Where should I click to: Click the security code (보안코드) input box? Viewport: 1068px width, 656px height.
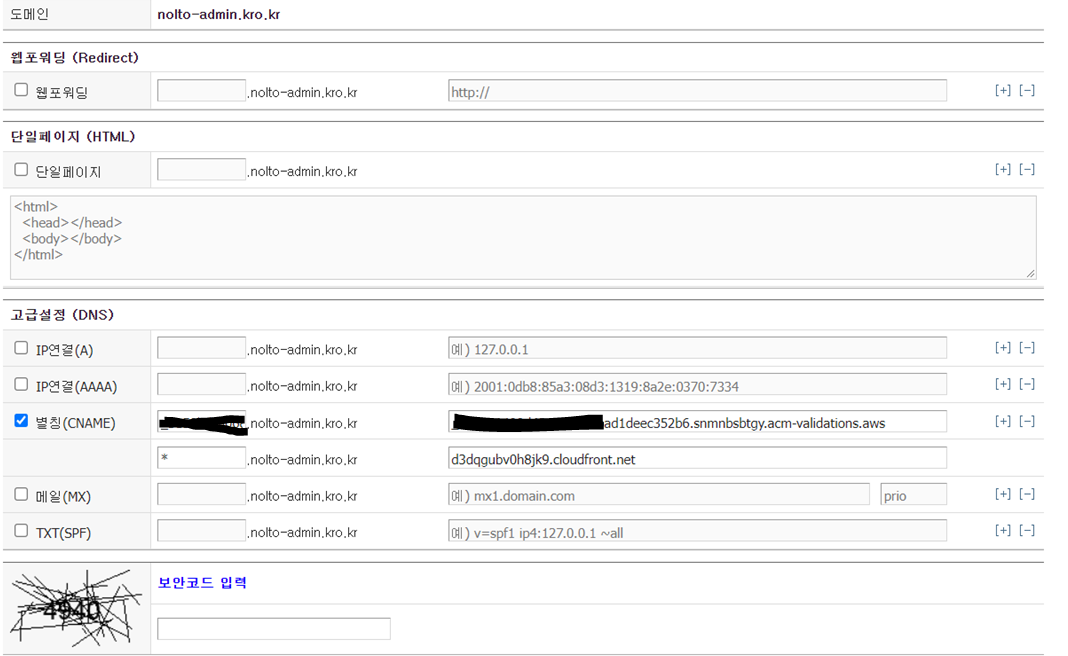[273, 629]
